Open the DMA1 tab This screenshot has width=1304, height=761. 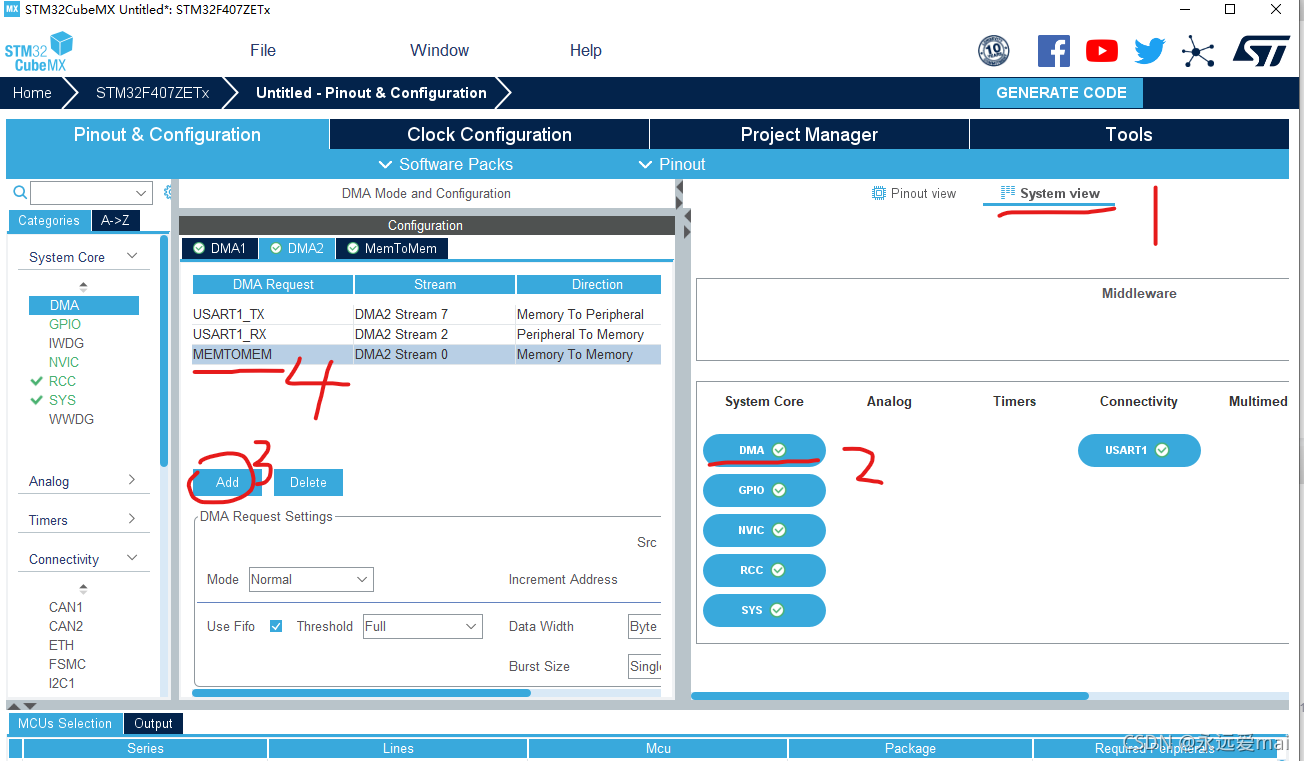[x=219, y=248]
